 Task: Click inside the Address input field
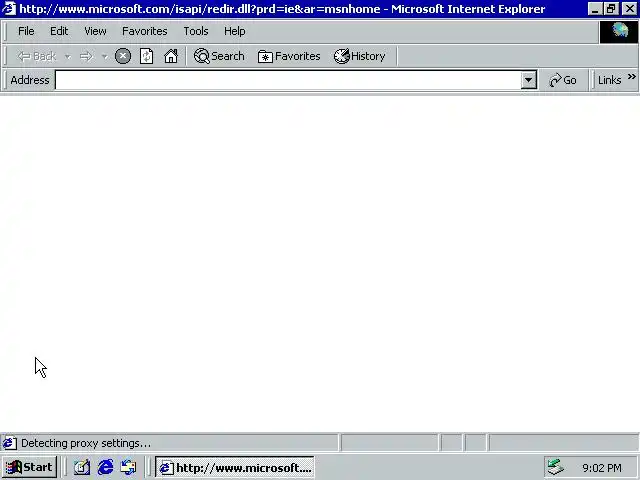pyautogui.click(x=288, y=80)
